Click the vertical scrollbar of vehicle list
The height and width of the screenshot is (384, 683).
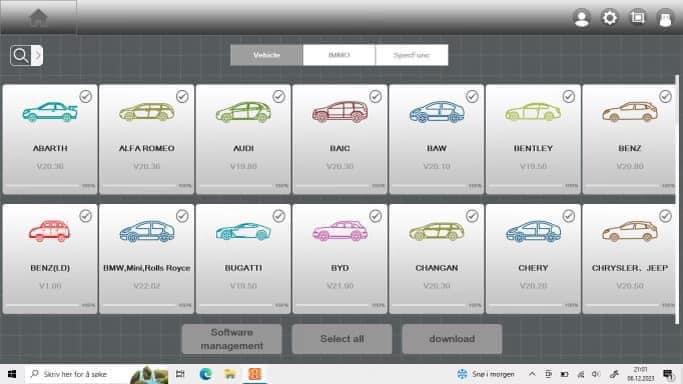coord(676,199)
